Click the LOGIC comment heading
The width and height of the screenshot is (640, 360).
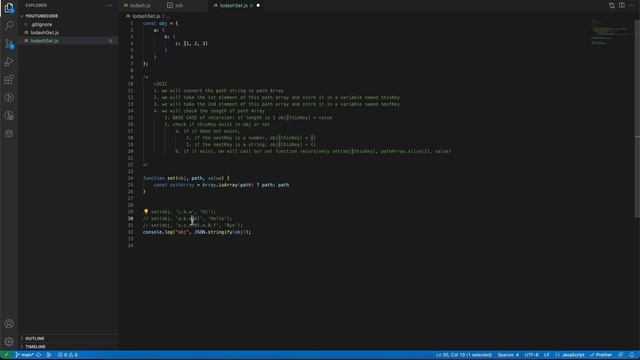click(160, 84)
